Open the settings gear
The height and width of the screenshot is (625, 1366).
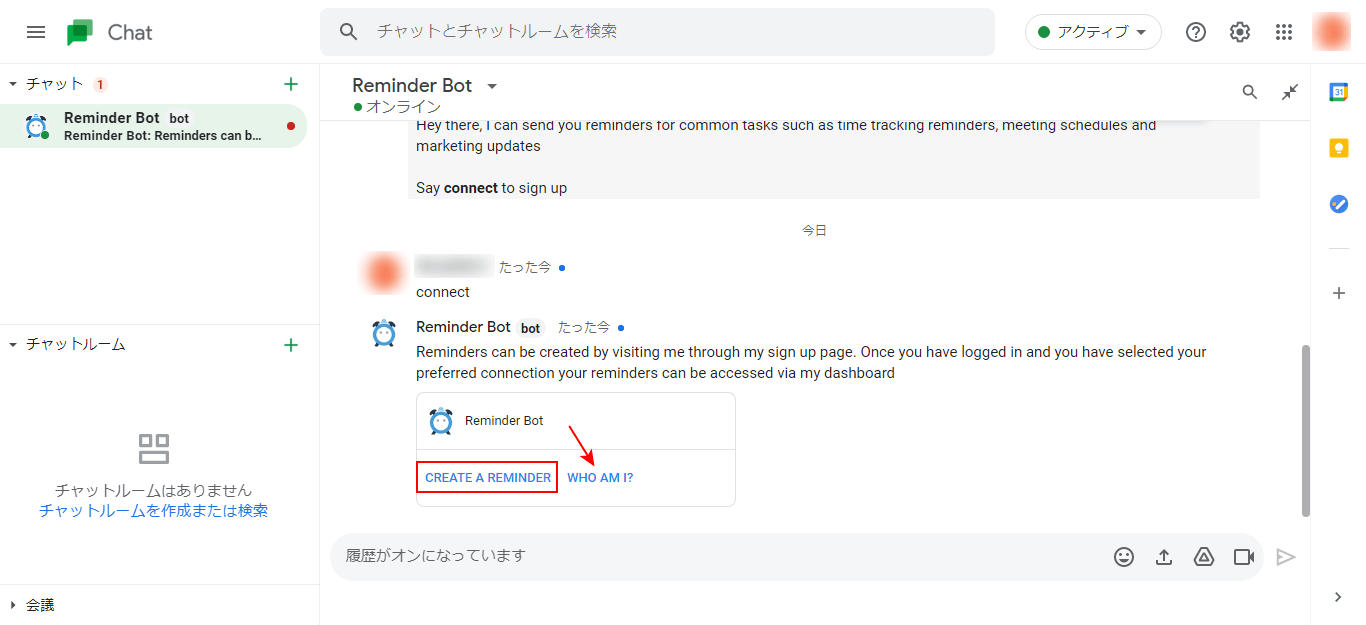point(1239,31)
